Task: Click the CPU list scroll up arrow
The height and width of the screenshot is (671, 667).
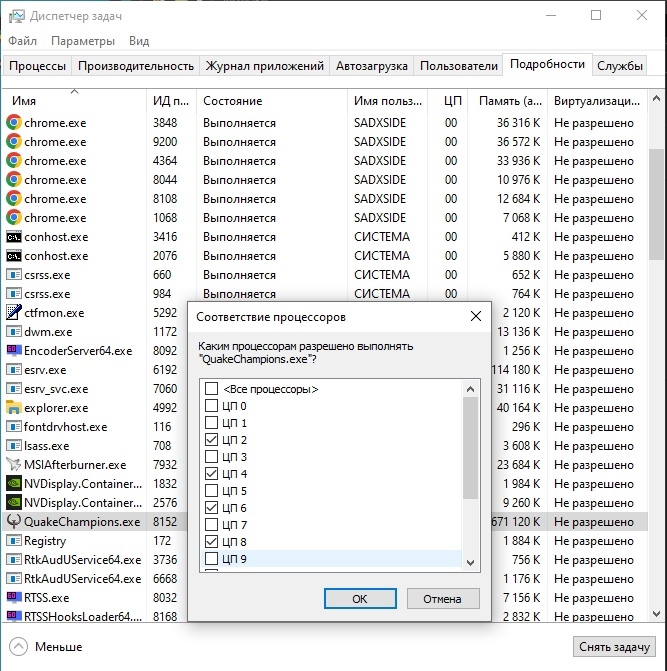Action: 471,389
